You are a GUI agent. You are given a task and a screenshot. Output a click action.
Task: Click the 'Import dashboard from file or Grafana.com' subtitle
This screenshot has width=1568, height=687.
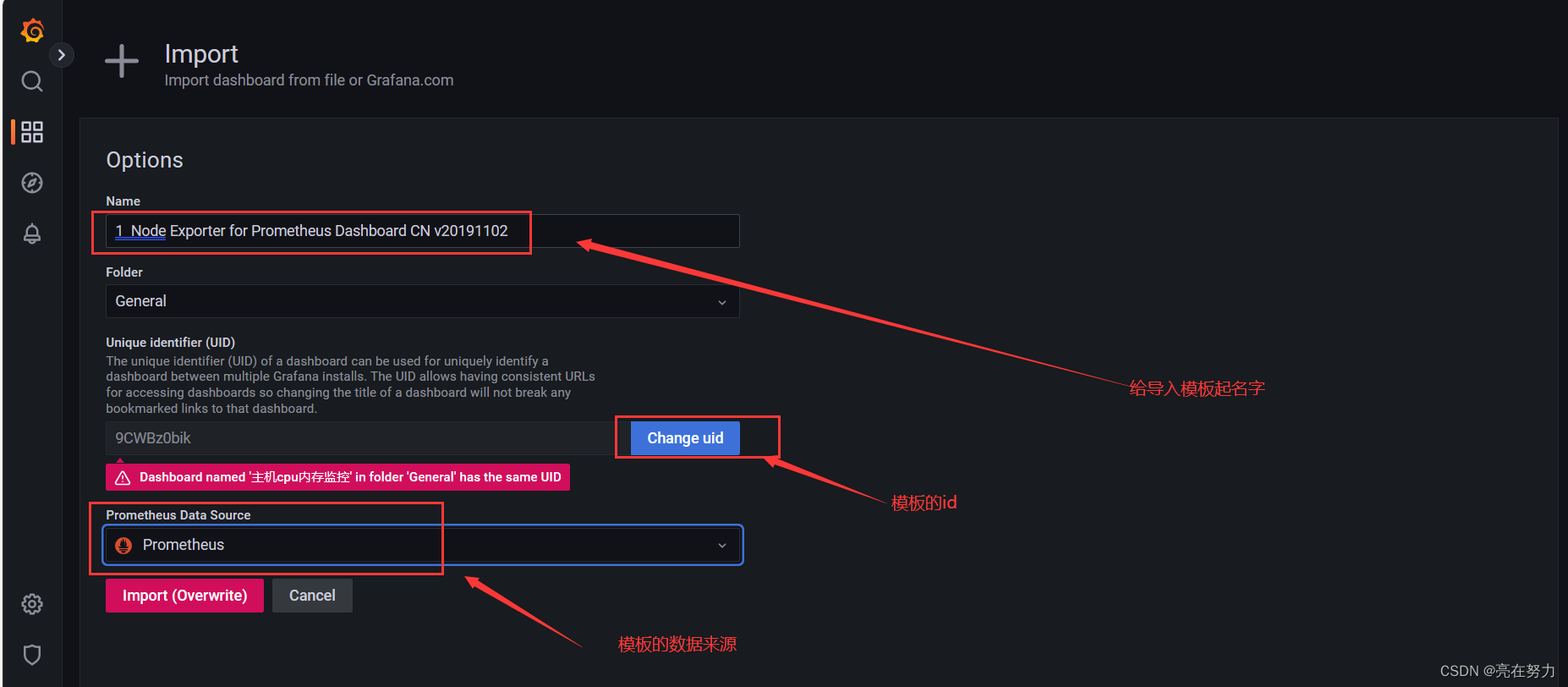pos(309,80)
